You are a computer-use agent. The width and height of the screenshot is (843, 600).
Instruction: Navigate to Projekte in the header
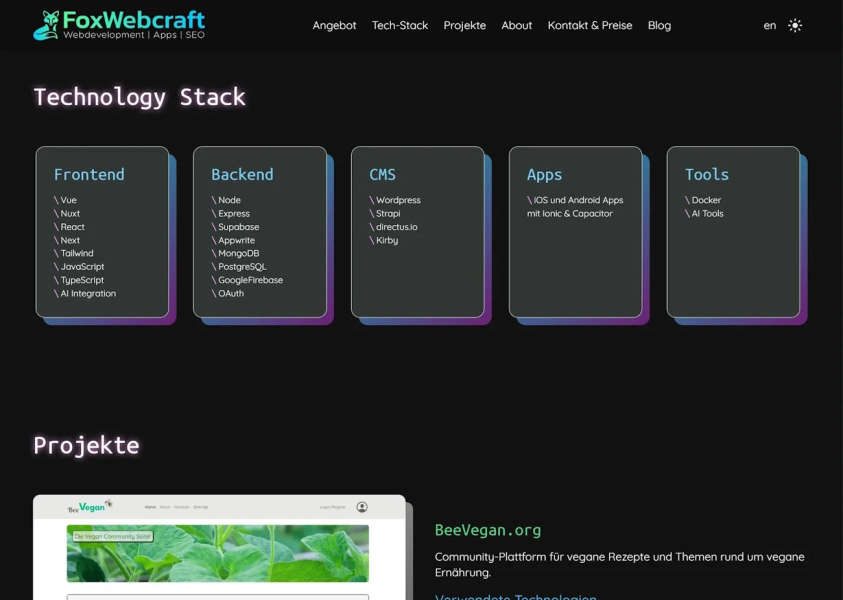[465, 26]
